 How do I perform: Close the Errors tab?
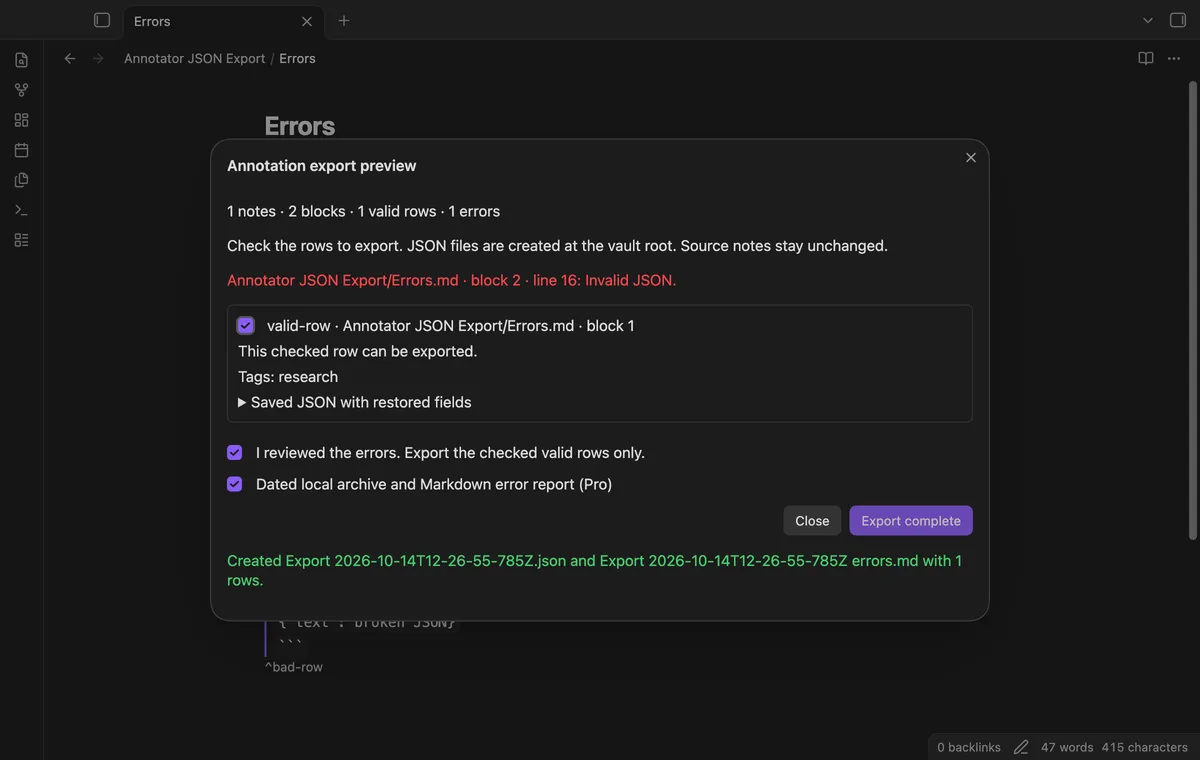click(x=307, y=21)
